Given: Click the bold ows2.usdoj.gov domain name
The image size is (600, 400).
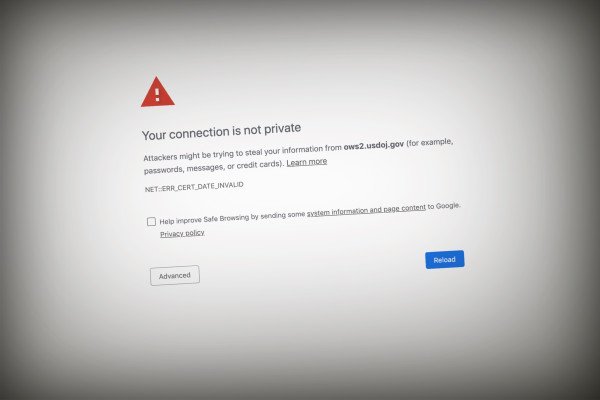Looking at the screenshot, I should (x=373, y=145).
